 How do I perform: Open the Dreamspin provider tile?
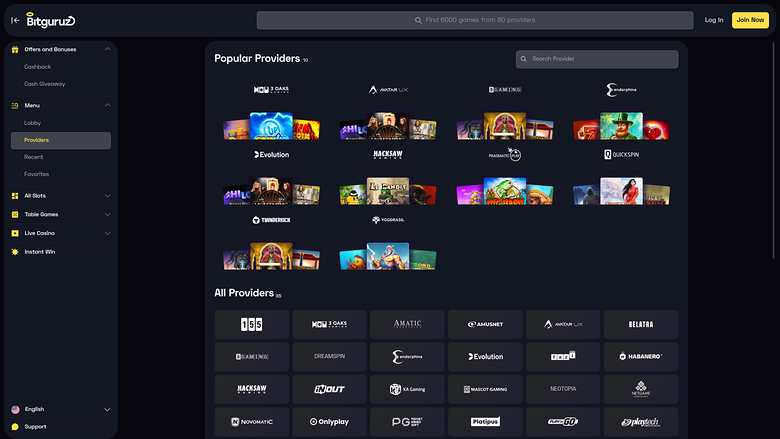tap(329, 356)
